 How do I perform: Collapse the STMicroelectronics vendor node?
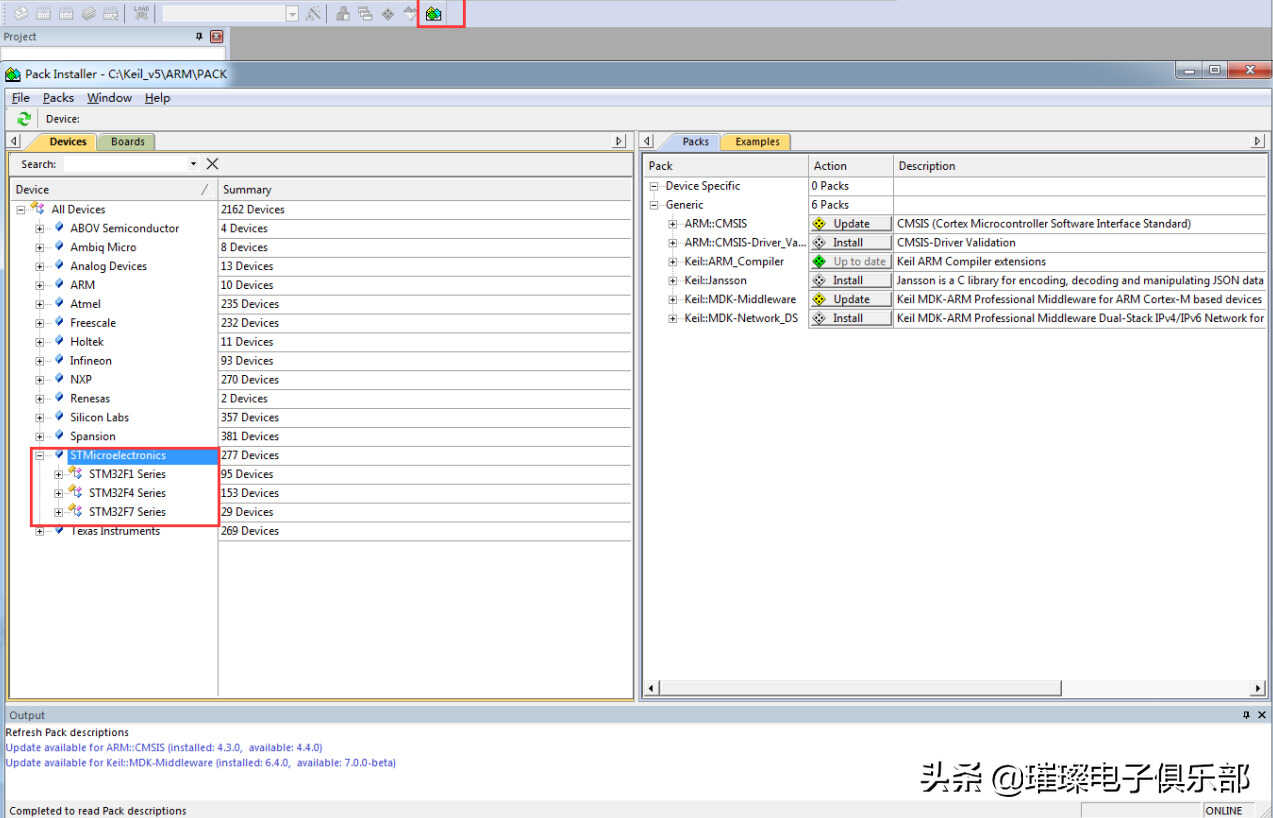(40, 455)
